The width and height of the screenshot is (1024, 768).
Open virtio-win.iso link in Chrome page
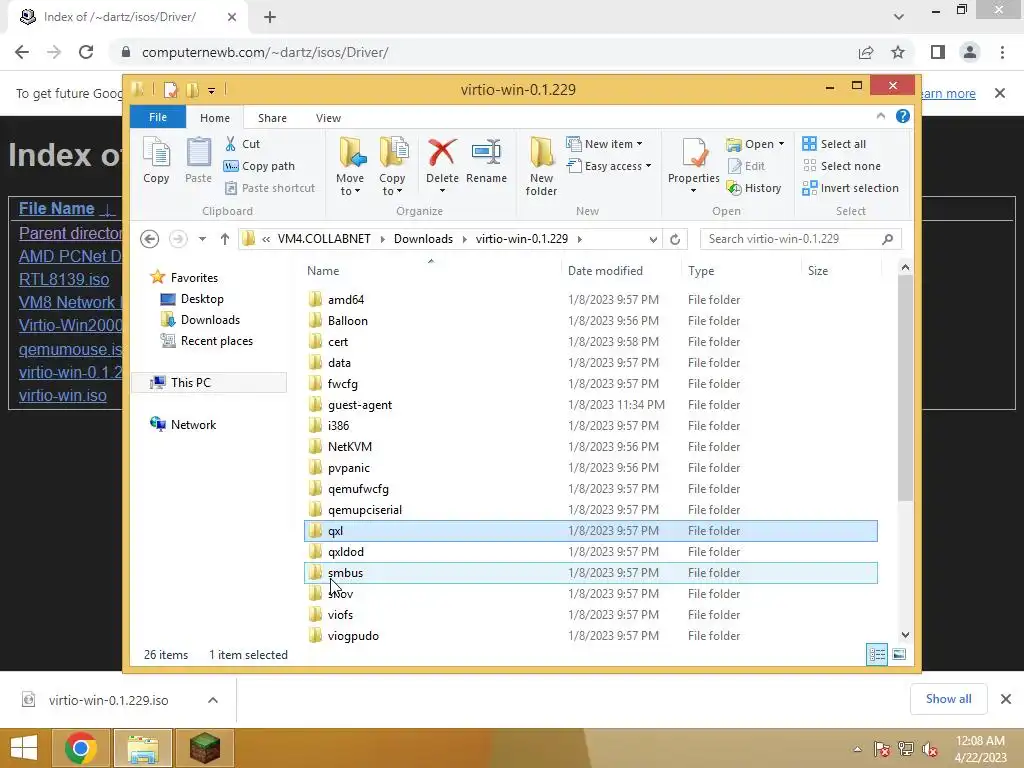pyautogui.click(x=63, y=396)
